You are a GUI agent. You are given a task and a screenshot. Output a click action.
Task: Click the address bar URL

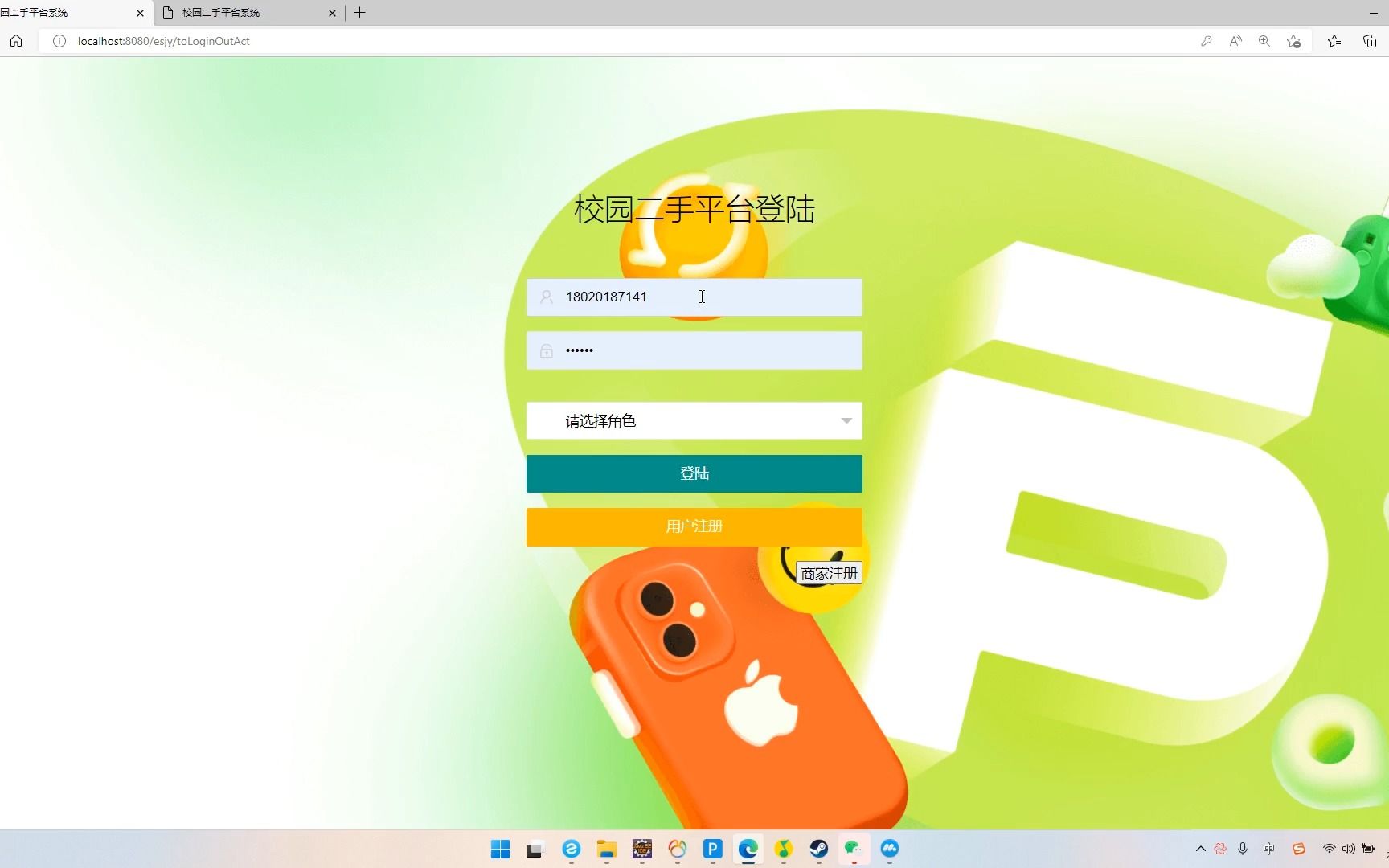pos(164,41)
